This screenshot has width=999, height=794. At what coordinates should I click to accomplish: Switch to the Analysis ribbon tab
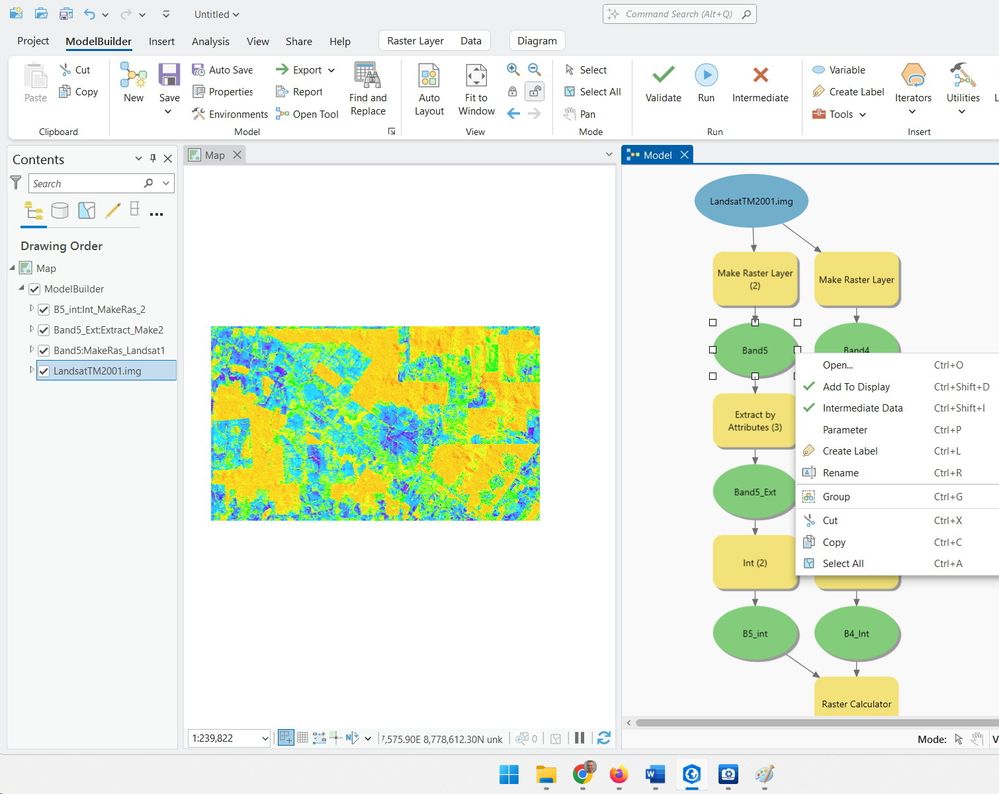210,41
